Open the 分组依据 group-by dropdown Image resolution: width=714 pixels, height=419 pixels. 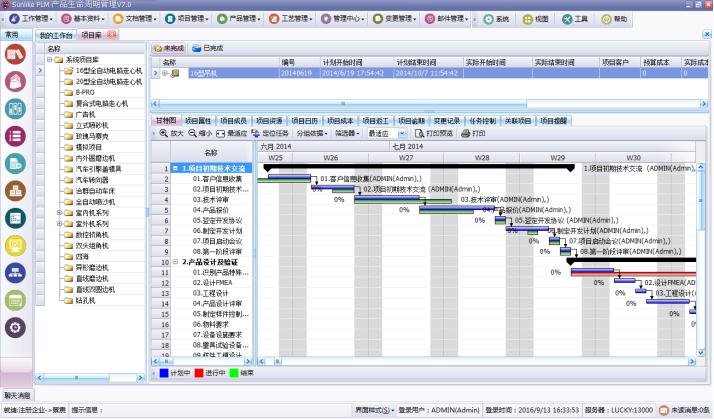coord(312,133)
